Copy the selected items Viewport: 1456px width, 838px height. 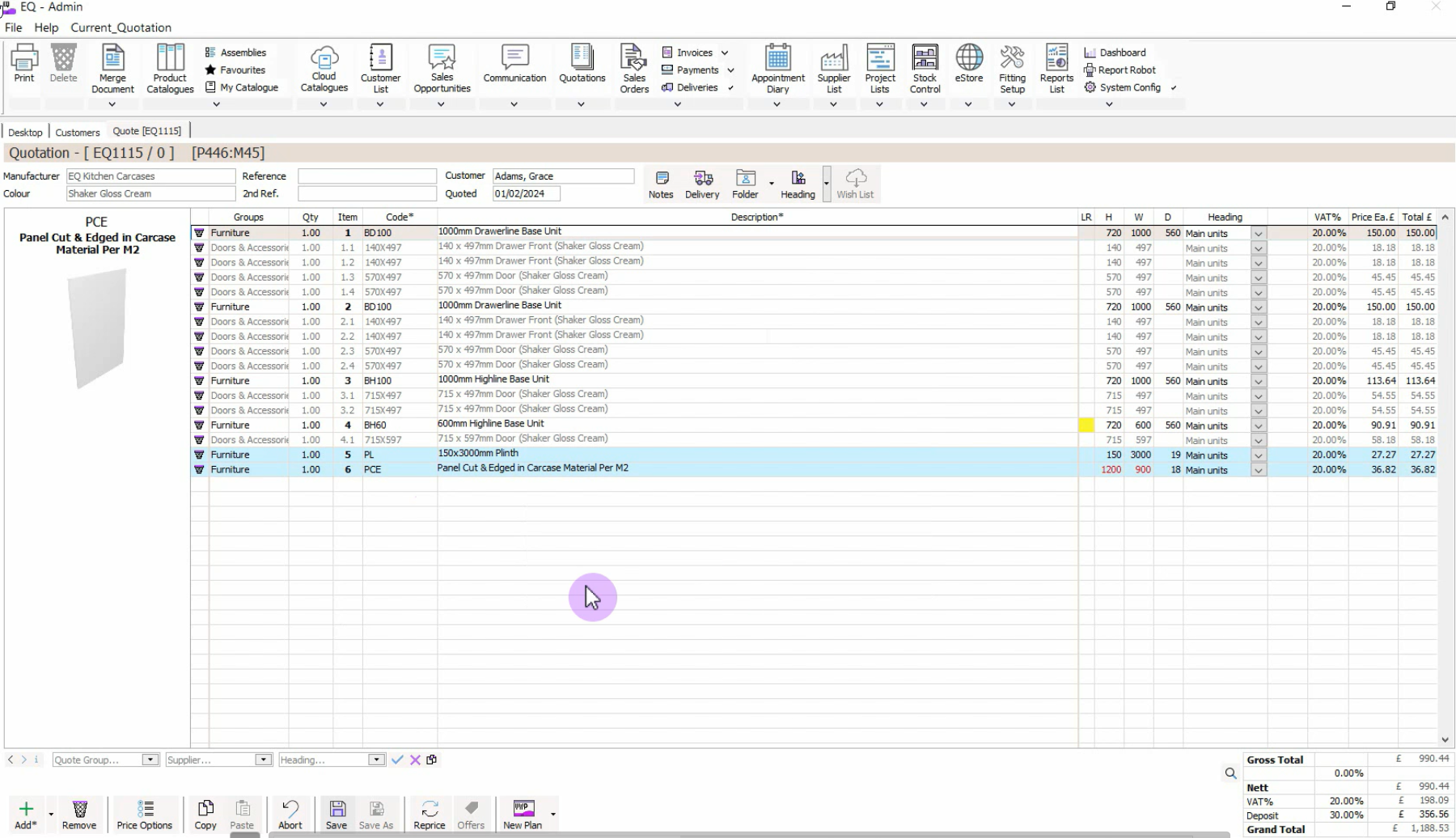point(205,815)
